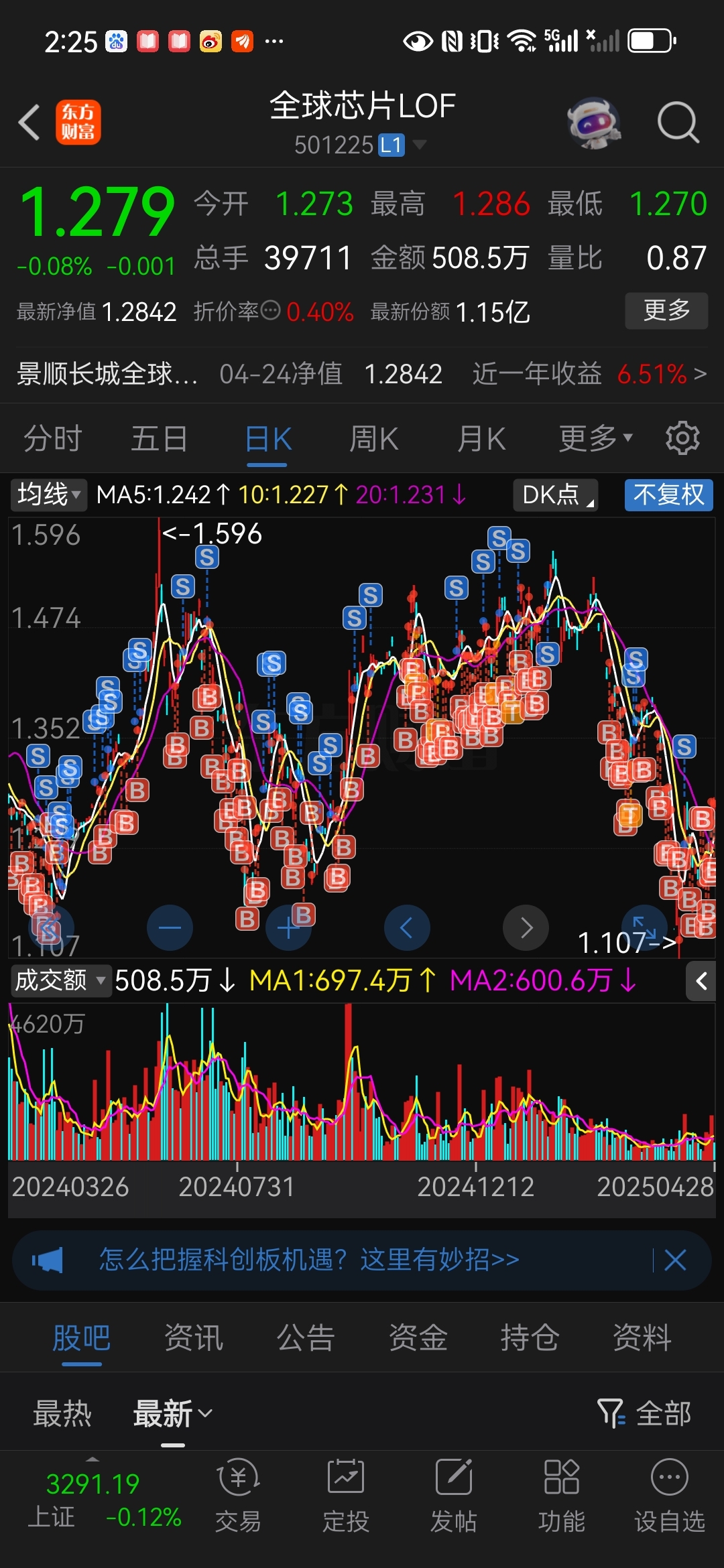The width and height of the screenshot is (724, 1568).
Task: Switch to 分时 chart tab
Action: 53,439
